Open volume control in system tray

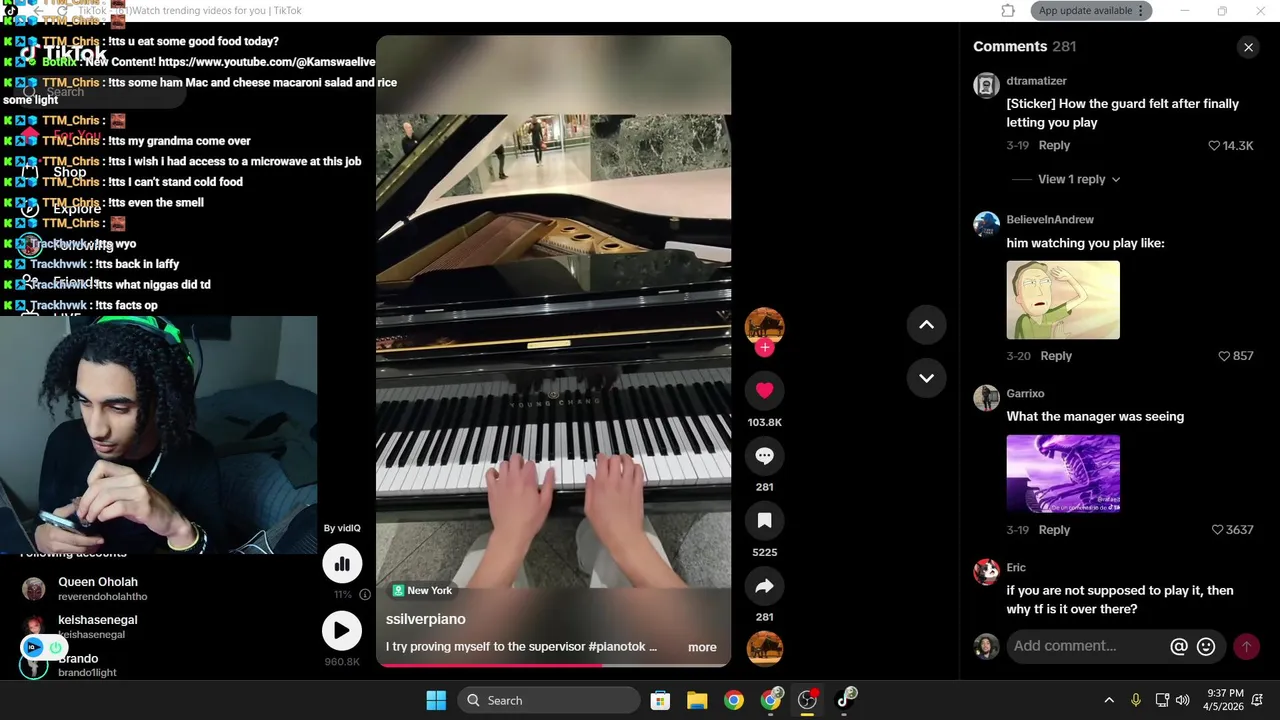pyautogui.click(x=1183, y=700)
